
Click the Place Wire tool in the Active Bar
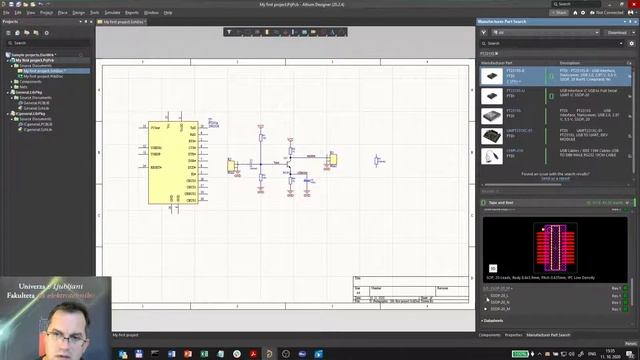pyautogui.click(x=276, y=32)
